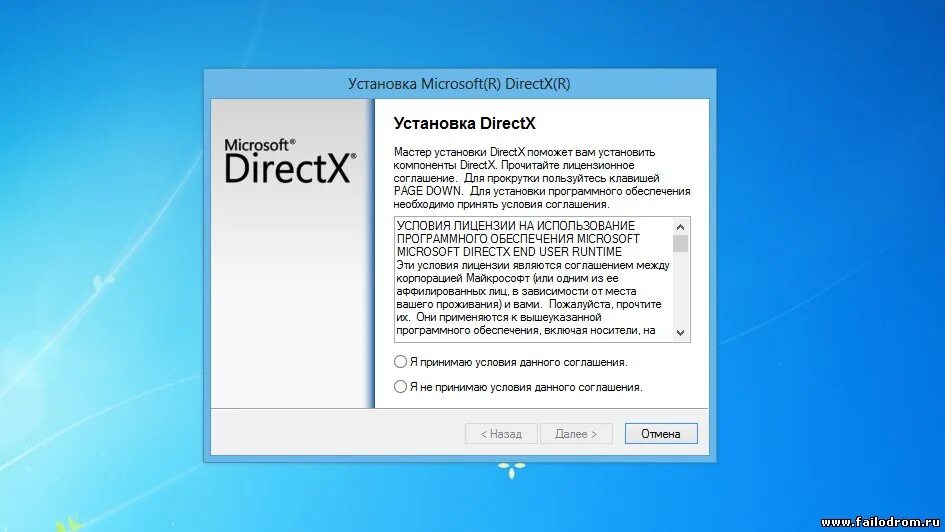This screenshot has width=945, height=532.
Task: Click the line 'PAGE DOWN. Для установки программного обеспечения'
Action: coord(542,191)
